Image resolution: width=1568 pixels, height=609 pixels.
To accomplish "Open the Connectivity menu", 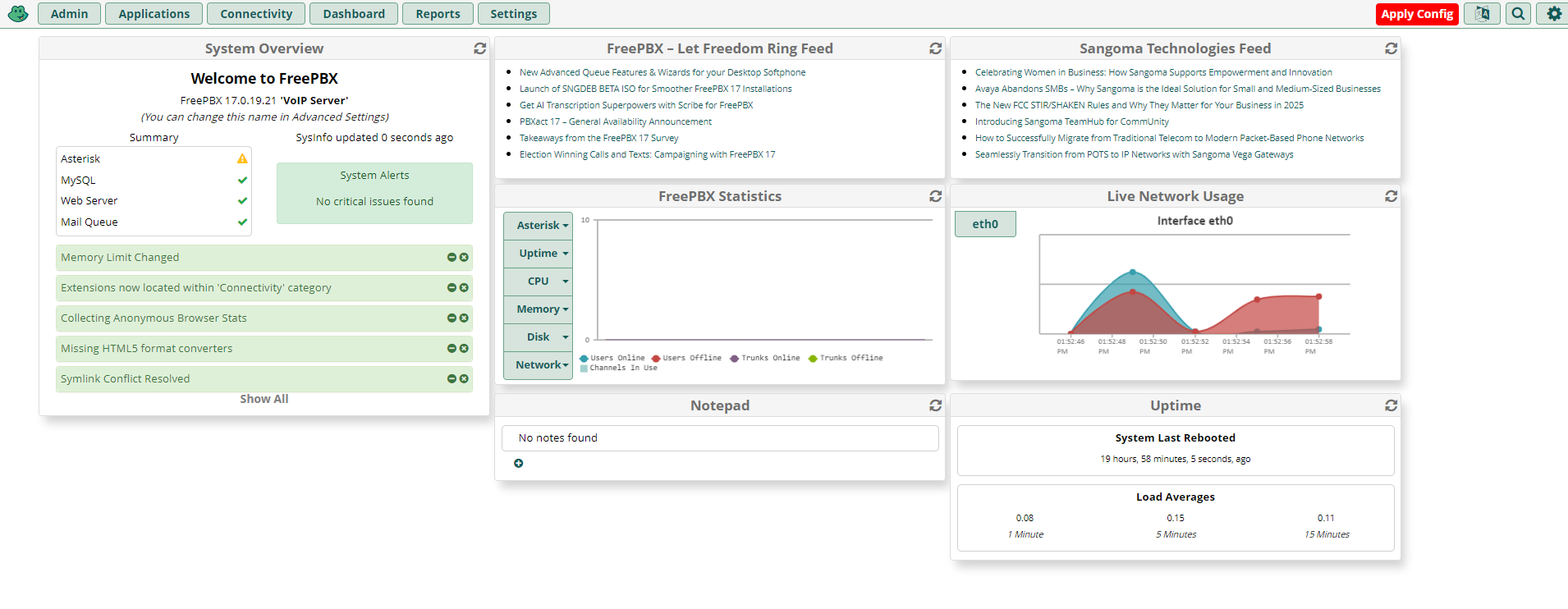I will (x=256, y=14).
